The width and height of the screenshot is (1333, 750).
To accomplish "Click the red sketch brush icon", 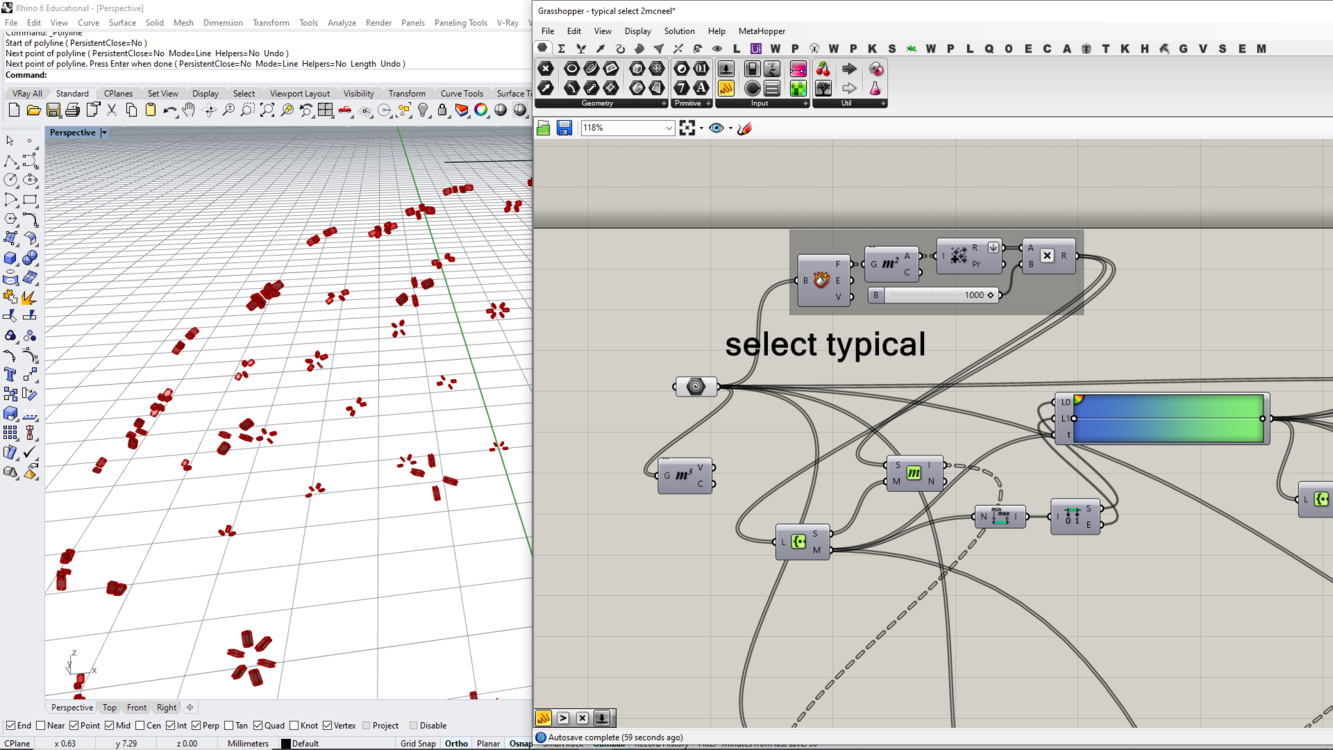I will pos(745,128).
